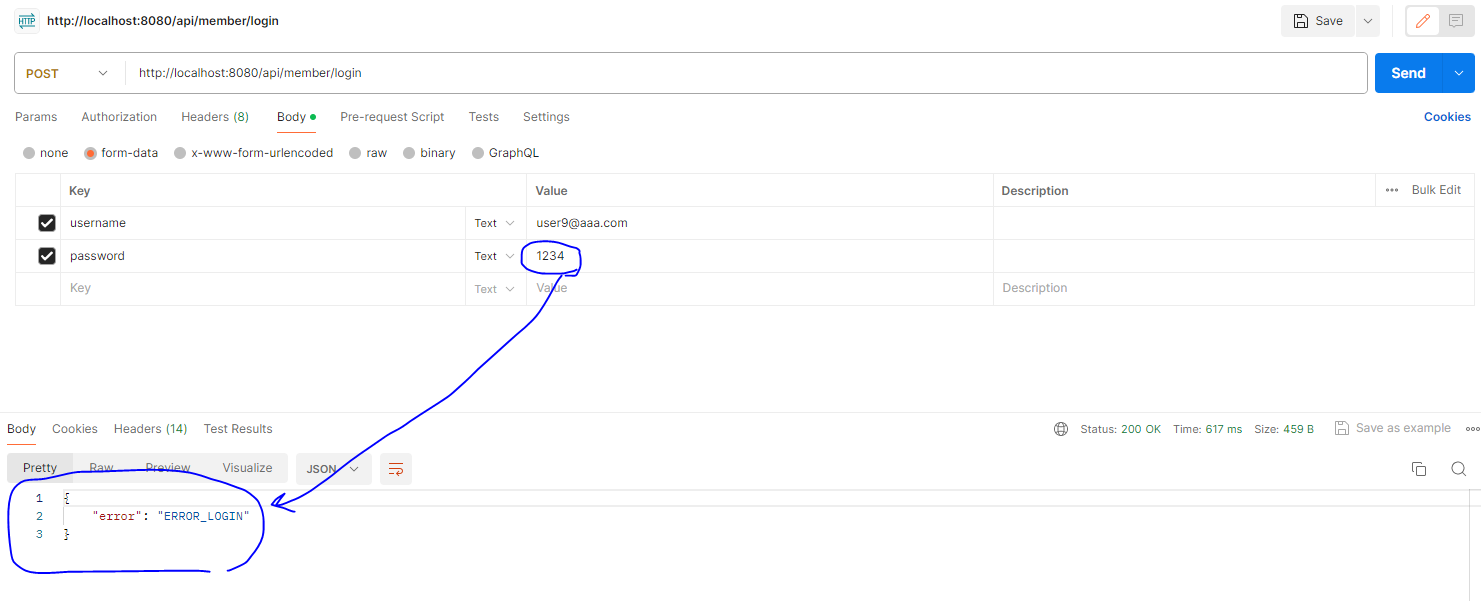Select the form-data radio button
1481x601 pixels.
pos(90,153)
